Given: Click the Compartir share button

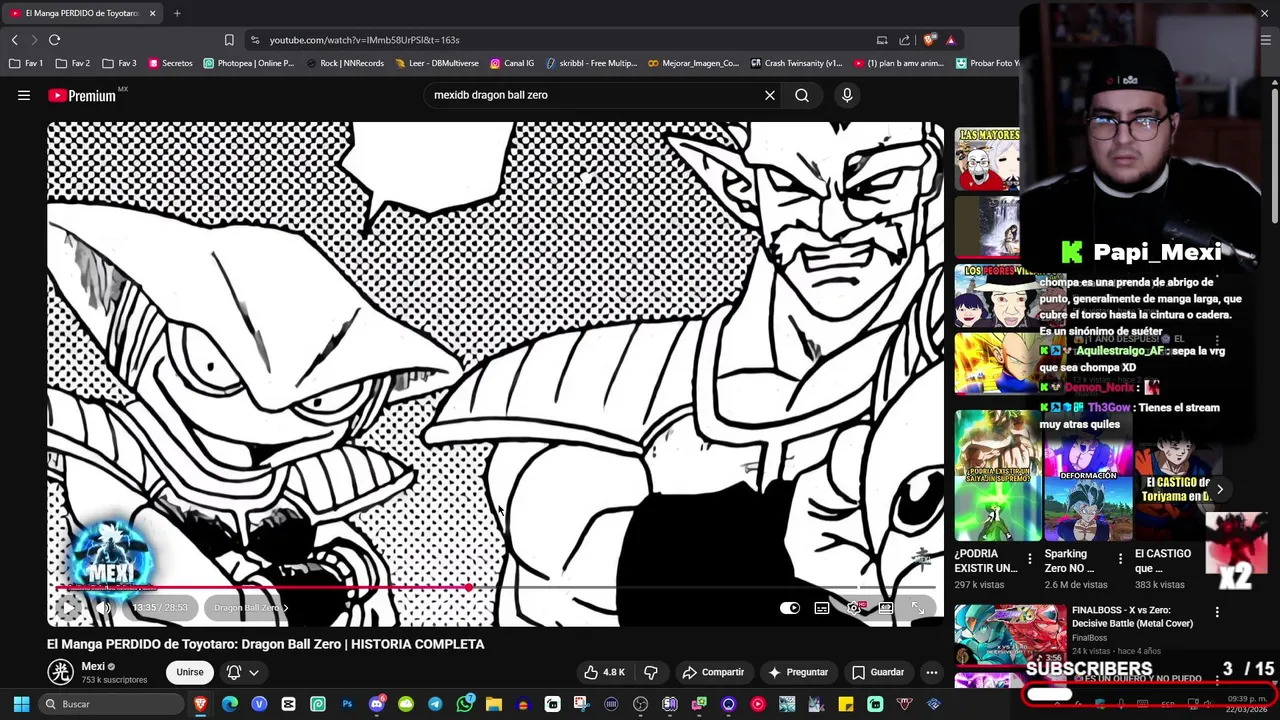Looking at the screenshot, I should click(x=713, y=672).
